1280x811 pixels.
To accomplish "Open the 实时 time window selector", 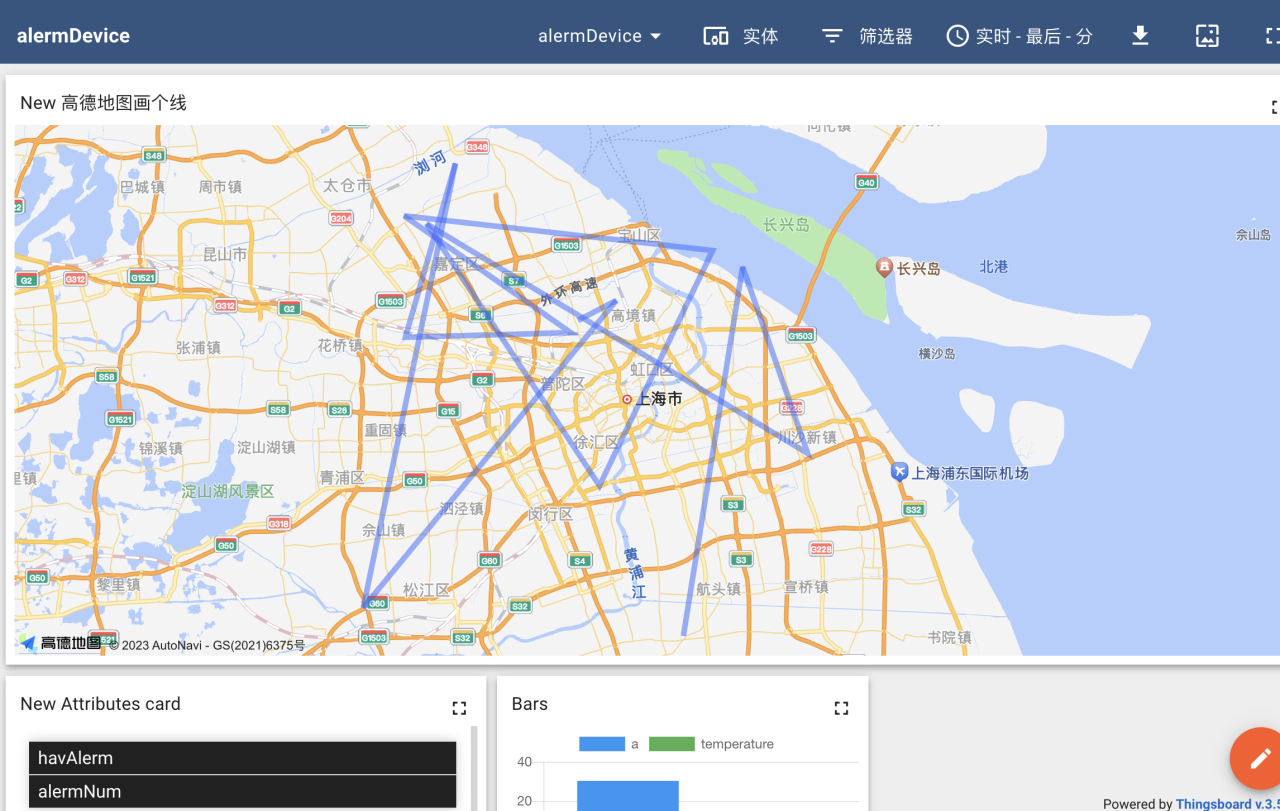I will [1020, 36].
